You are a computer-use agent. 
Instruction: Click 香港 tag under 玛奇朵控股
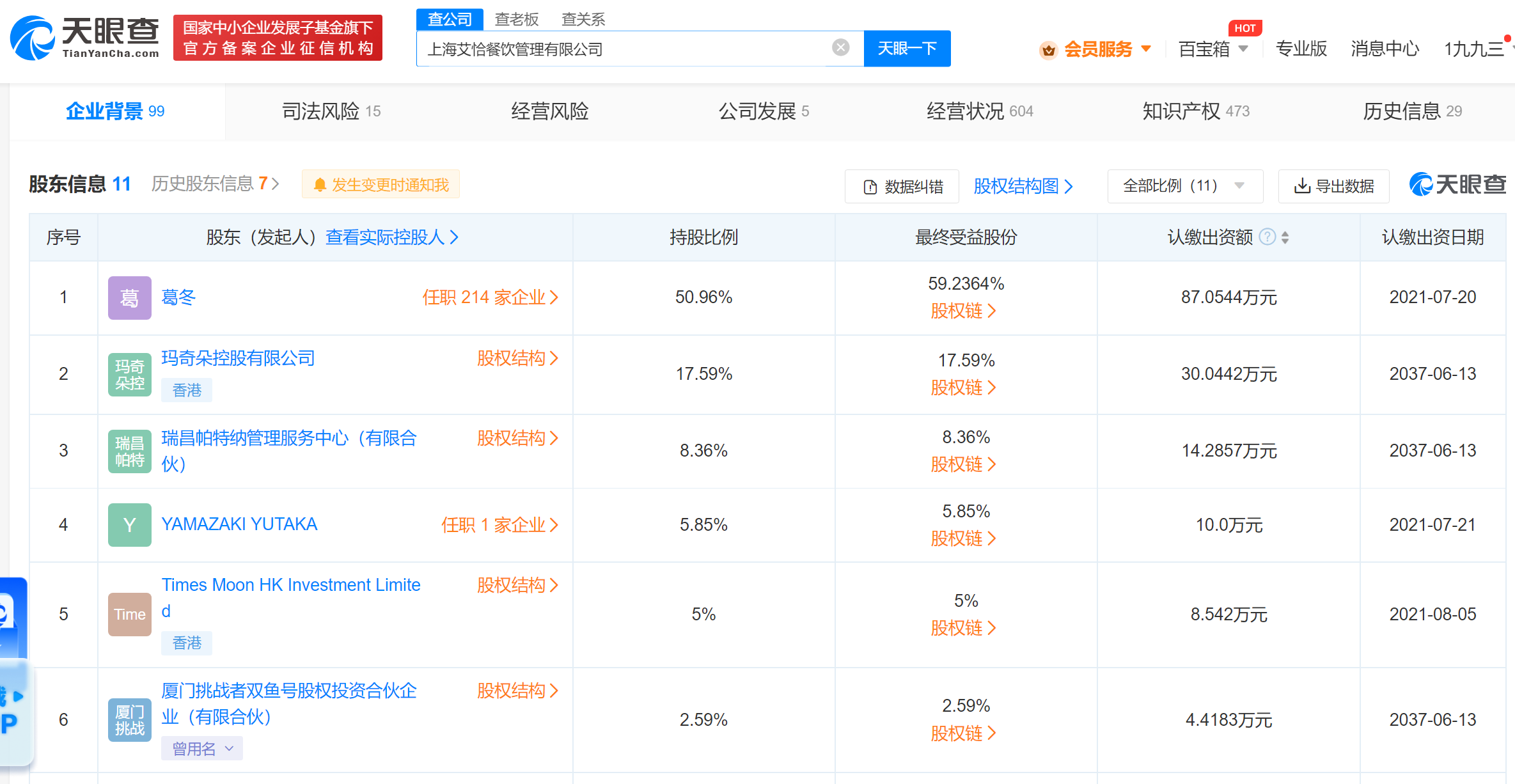(187, 390)
